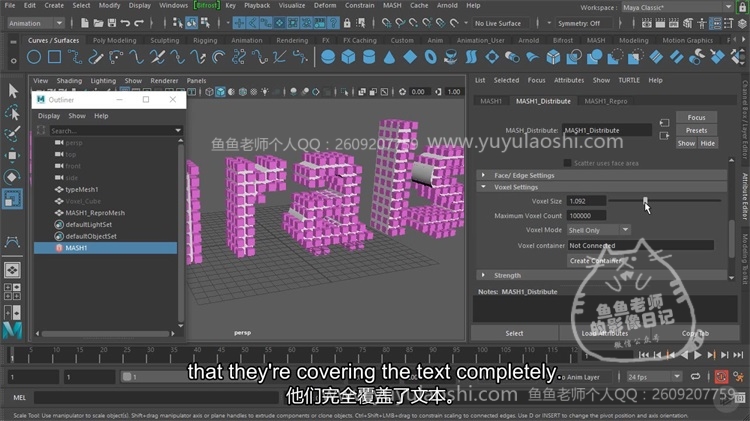Click the Maximum Voxel Count field
This screenshot has width=750, height=421.
586,216
